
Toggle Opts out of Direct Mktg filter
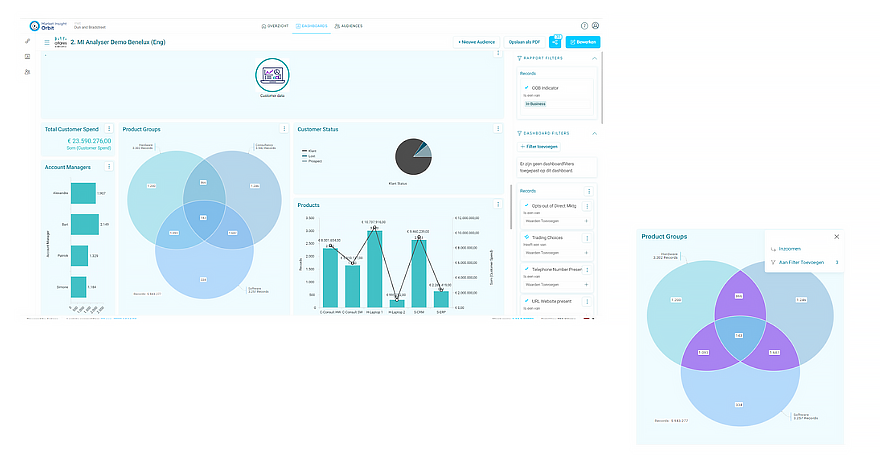pyautogui.click(x=526, y=205)
